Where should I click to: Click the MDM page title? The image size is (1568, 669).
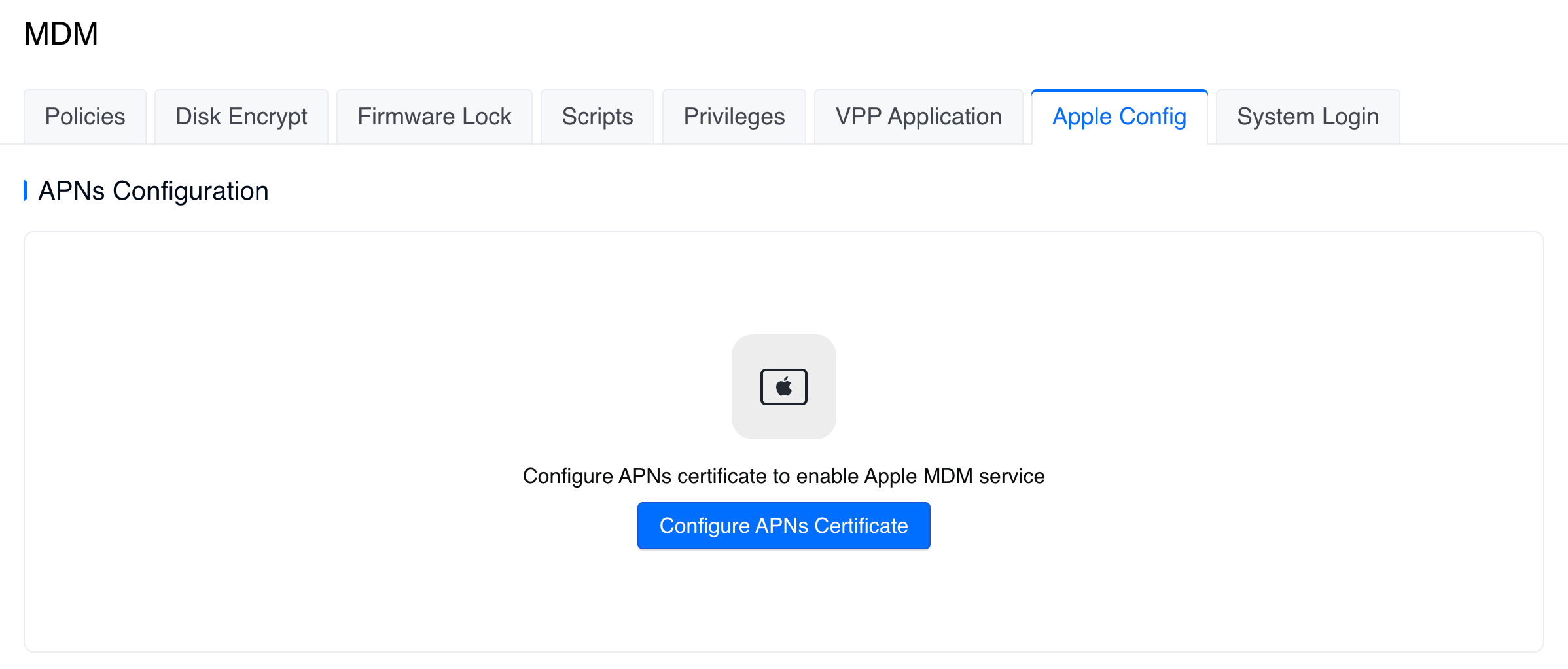pos(61,34)
